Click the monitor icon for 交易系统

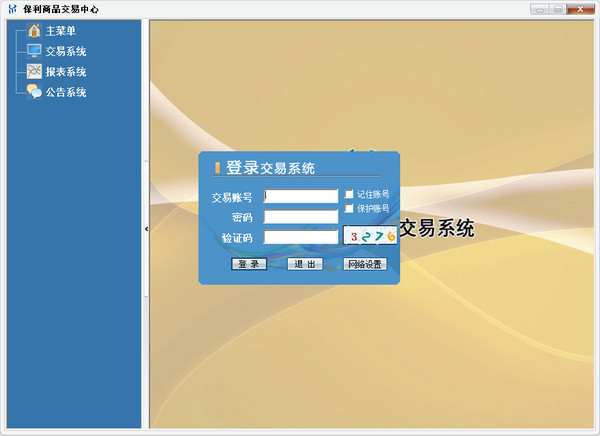(34, 51)
